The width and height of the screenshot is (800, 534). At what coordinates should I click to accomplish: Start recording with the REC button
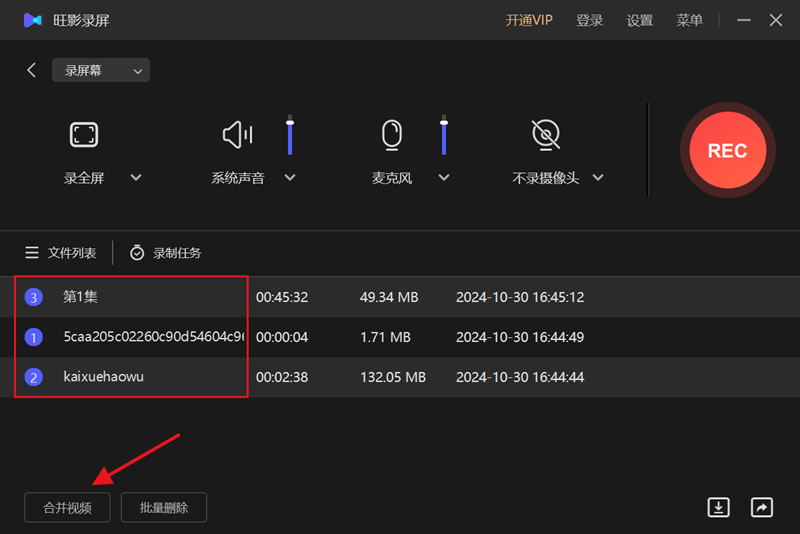[728, 150]
